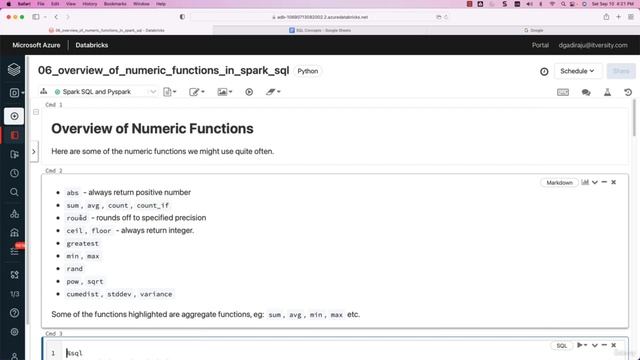Click the Safari back navigation arrow
The image size is (640, 360).
point(56,17)
